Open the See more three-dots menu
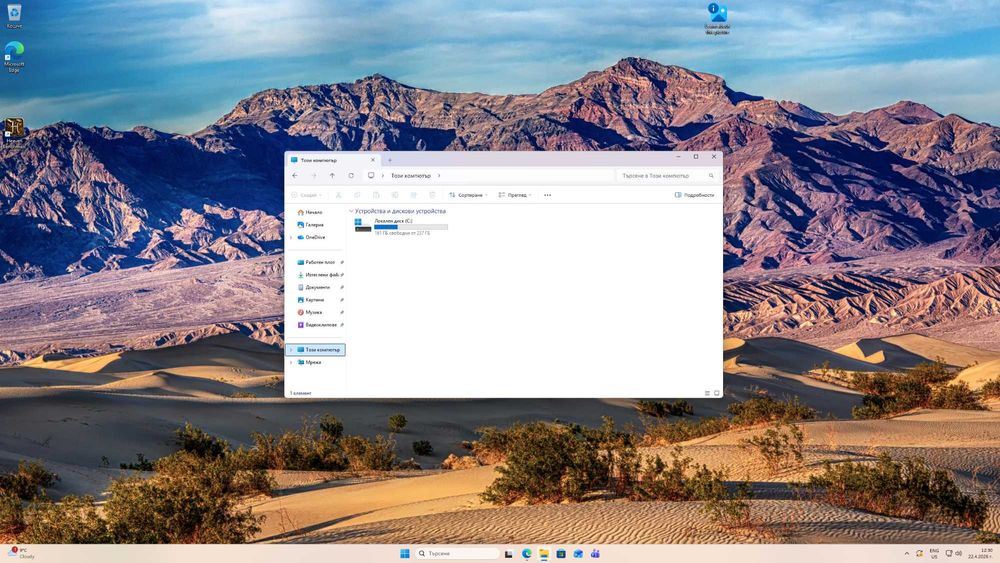Viewport: 1000px width, 563px height. 548,195
